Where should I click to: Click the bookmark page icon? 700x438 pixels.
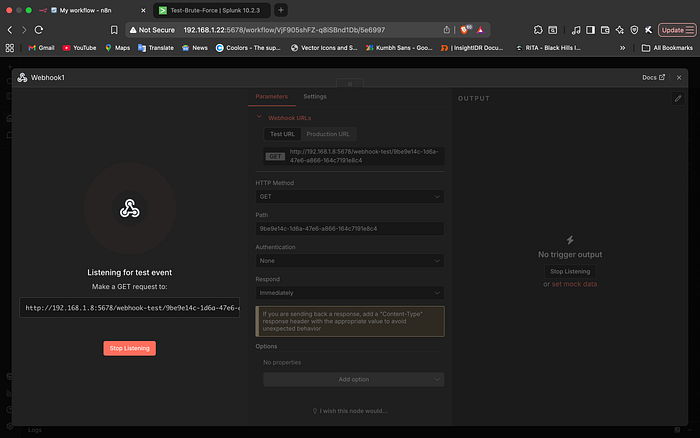coord(114,30)
